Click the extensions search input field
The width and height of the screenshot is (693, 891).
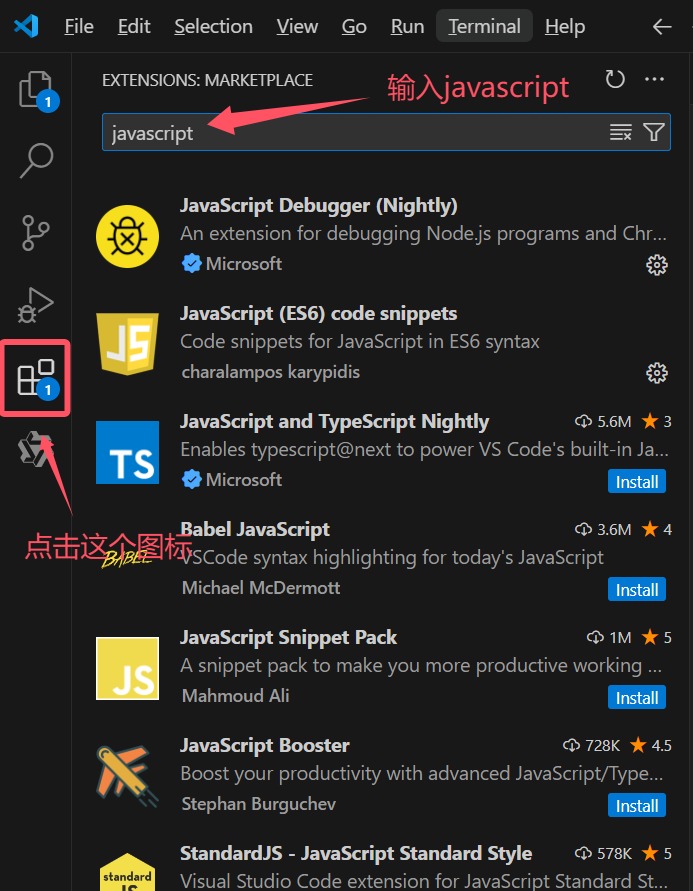(350, 133)
